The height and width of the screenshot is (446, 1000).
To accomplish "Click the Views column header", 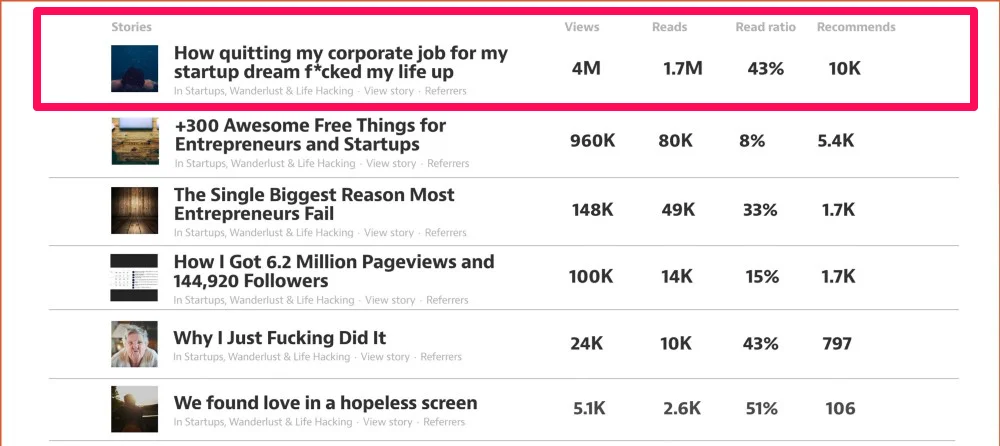I will tap(582, 27).
